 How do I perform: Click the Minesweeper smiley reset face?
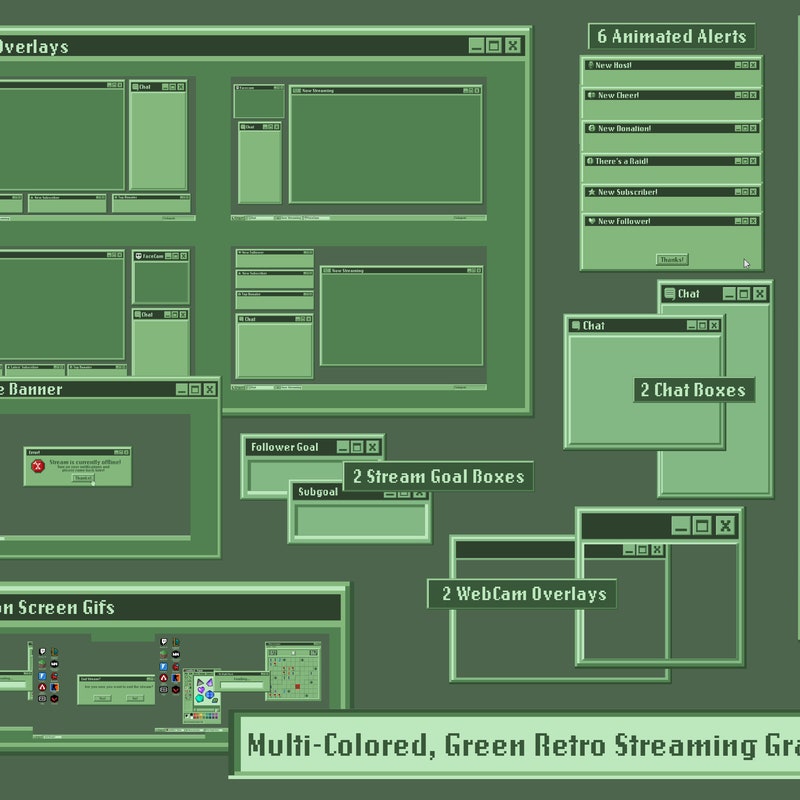[x=293, y=653]
